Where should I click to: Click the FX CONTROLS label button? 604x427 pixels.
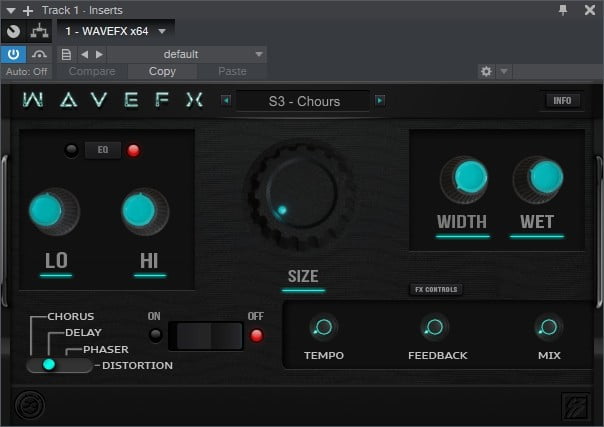pyautogui.click(x=436, y=290)
